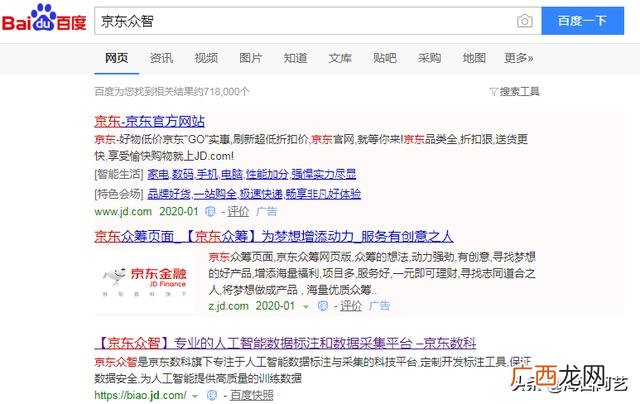
Task: Click [智能生活] label text
Action: click(x=119, y=175)
